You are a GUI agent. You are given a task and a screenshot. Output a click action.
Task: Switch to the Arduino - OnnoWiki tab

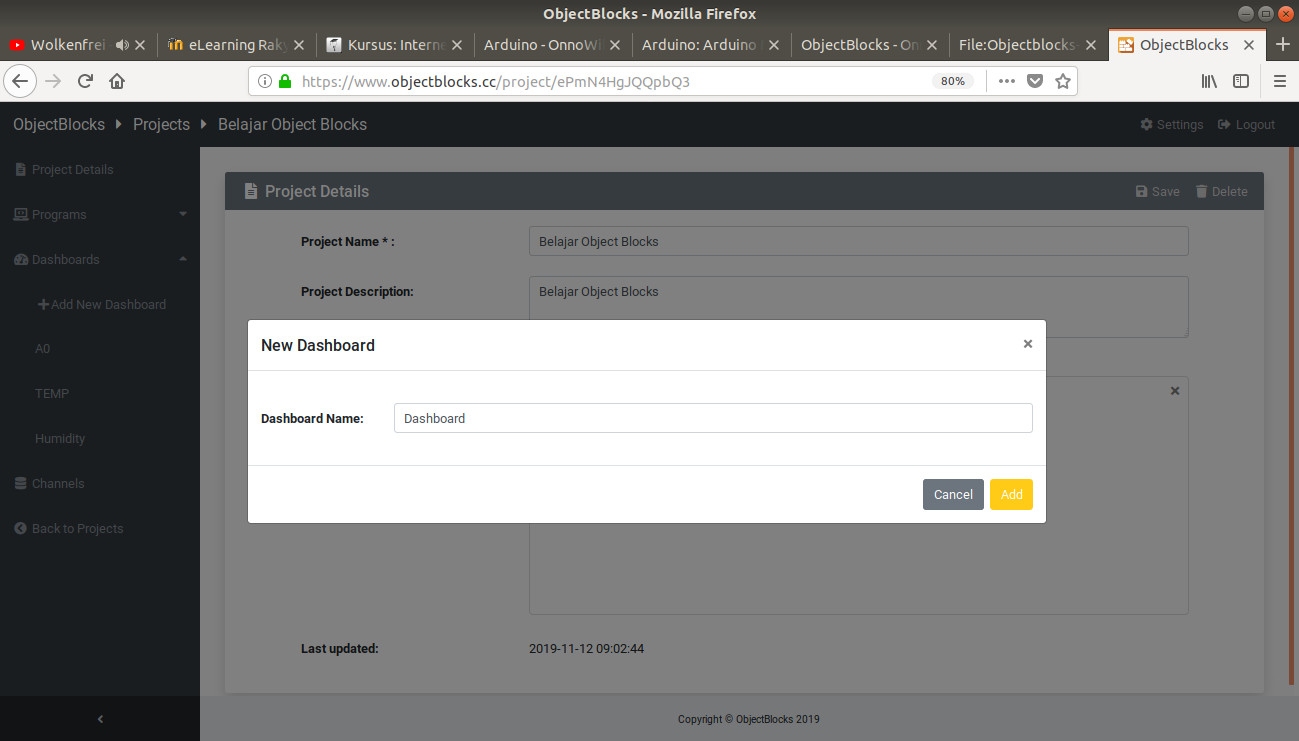pos(543,45)
